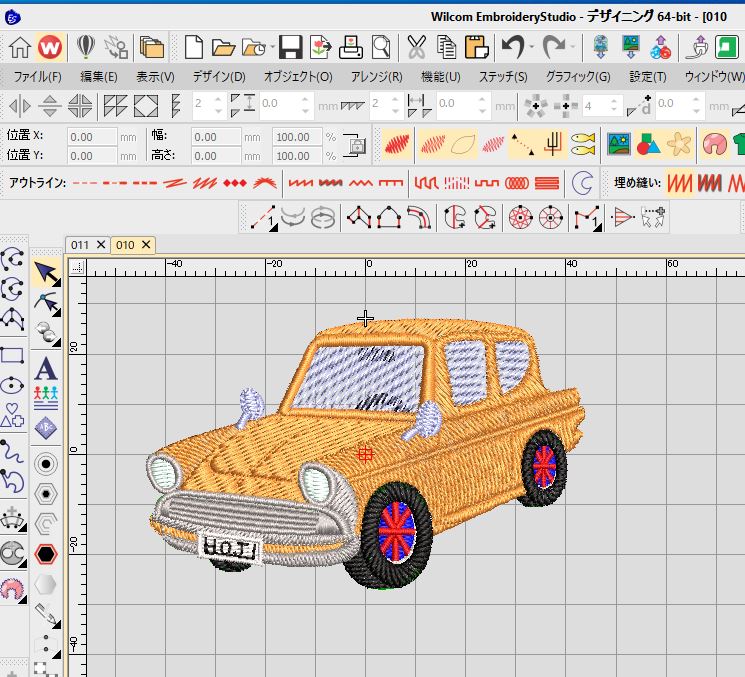Viewport: 745px width, 677px height.
Task: Open the 表示(V) menu
Action: tap(155, 76)
